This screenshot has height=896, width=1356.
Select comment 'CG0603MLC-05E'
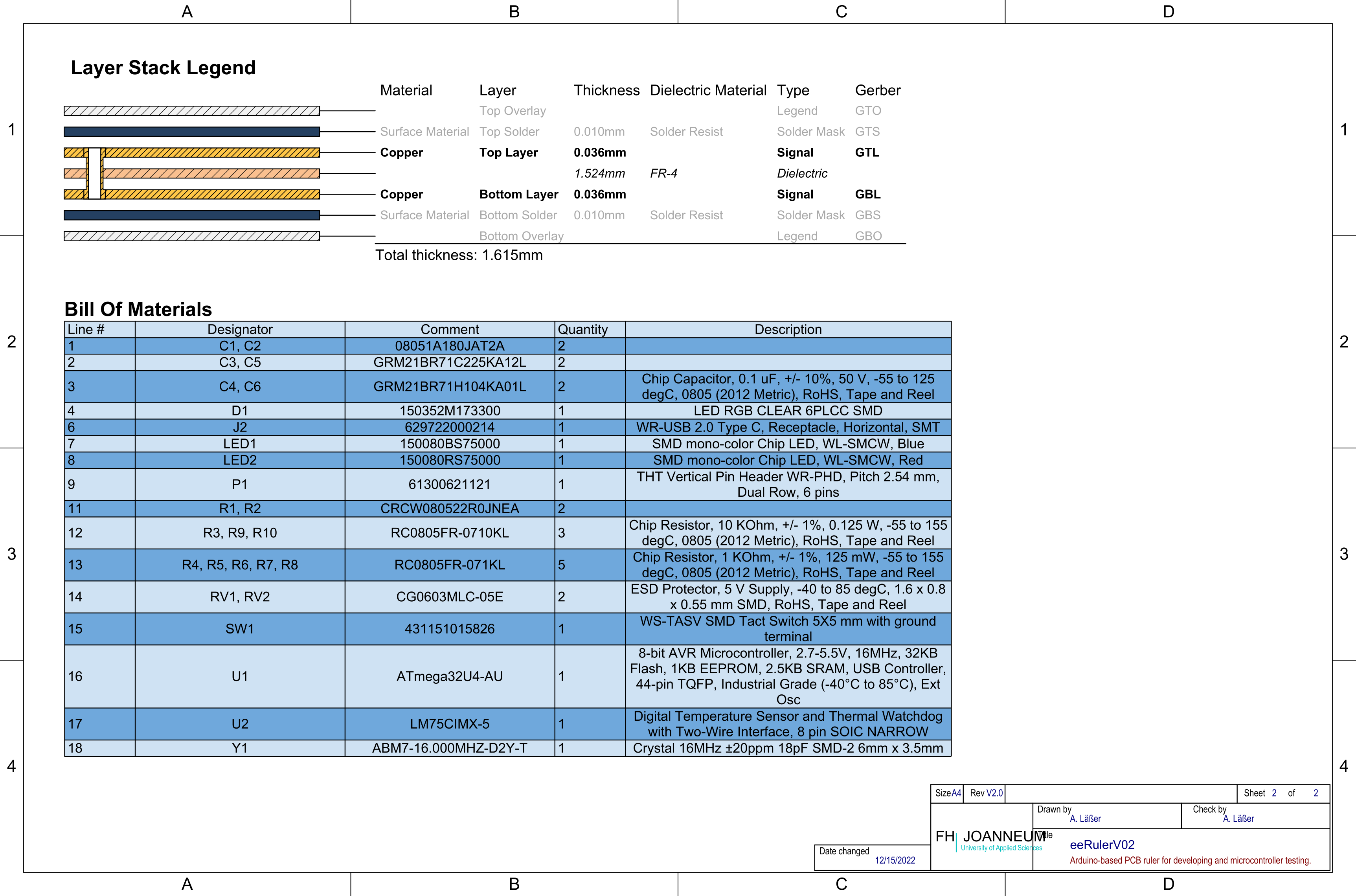pyautogui.click(x=450, y=597)
